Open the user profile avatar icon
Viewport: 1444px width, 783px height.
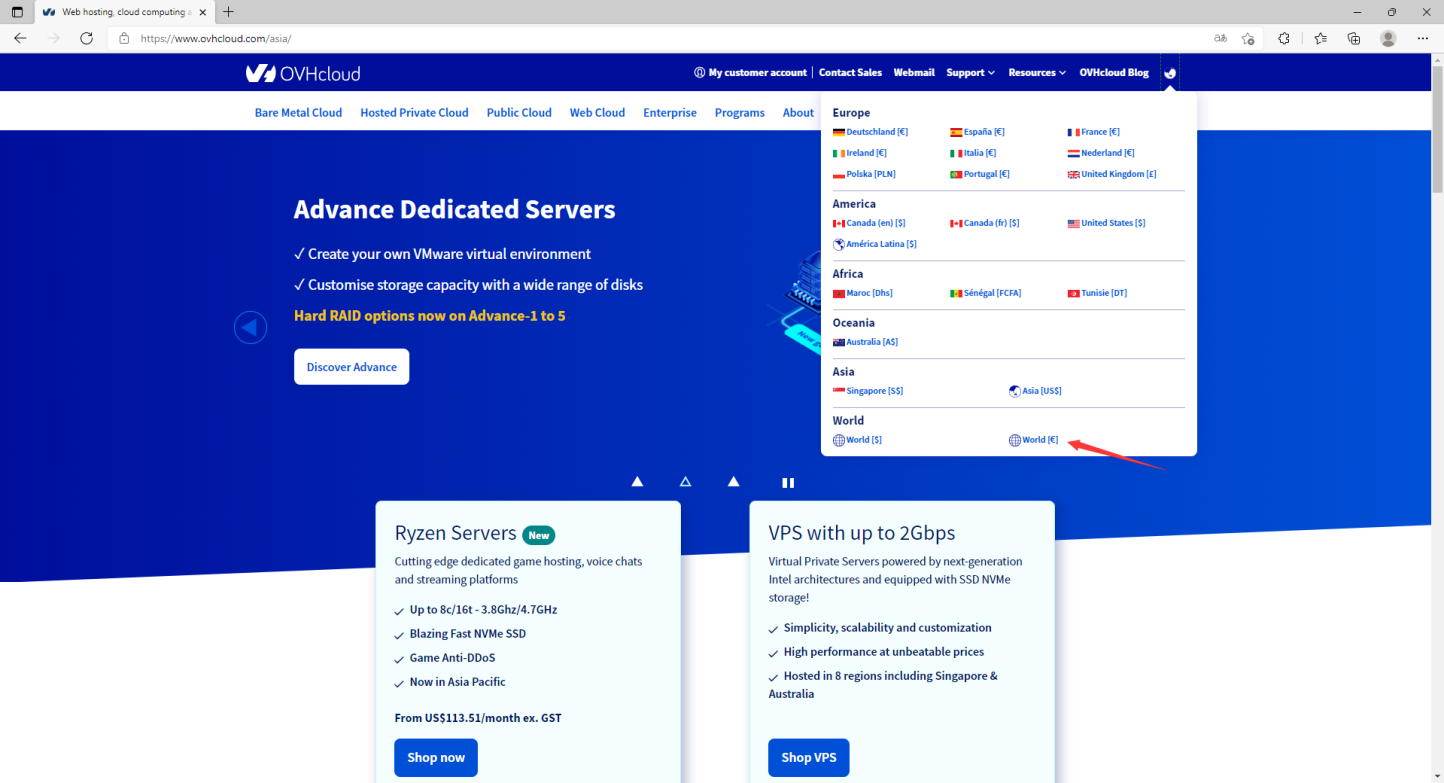1388,38
